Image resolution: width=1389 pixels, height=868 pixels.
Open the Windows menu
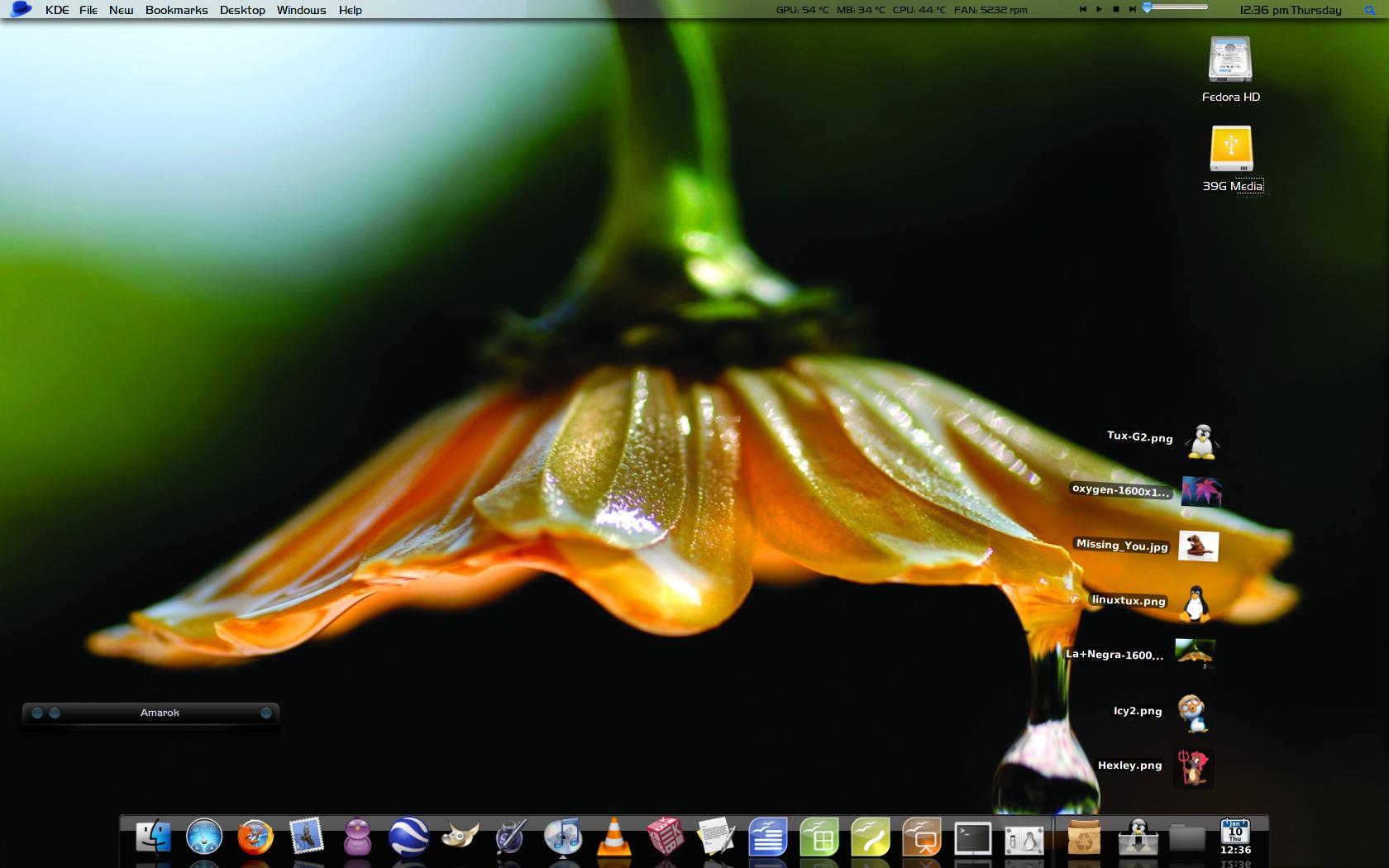(x=301, y=10)
